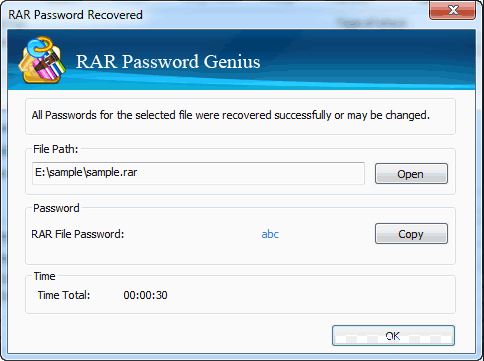Click the RAR Password Recovered window title
The height and width of the screenshot is (361, 484).
75,15
